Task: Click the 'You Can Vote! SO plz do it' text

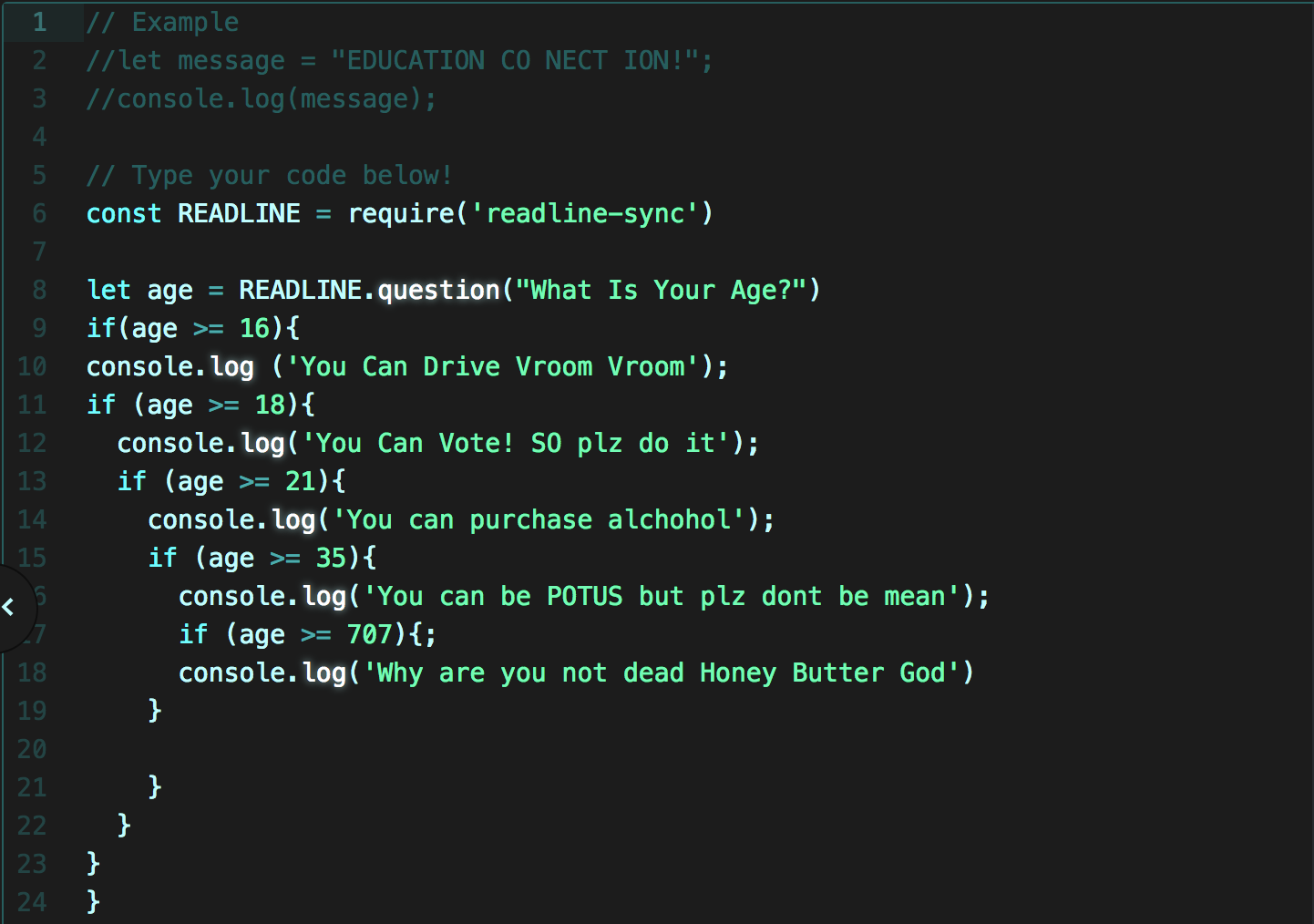Action: (x=516, y=443)
